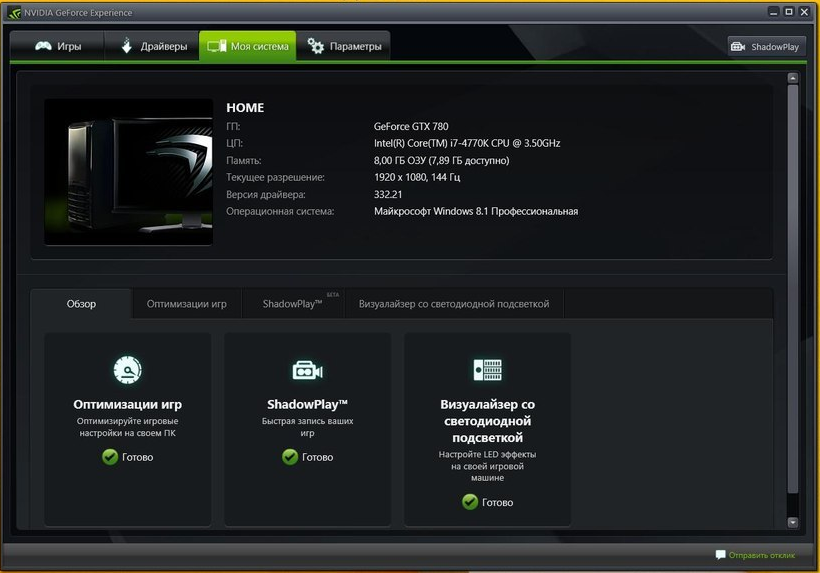Click the Оптимизации игр card heading
This screenshot has width=820, height=573.
(x=128, y=404)
